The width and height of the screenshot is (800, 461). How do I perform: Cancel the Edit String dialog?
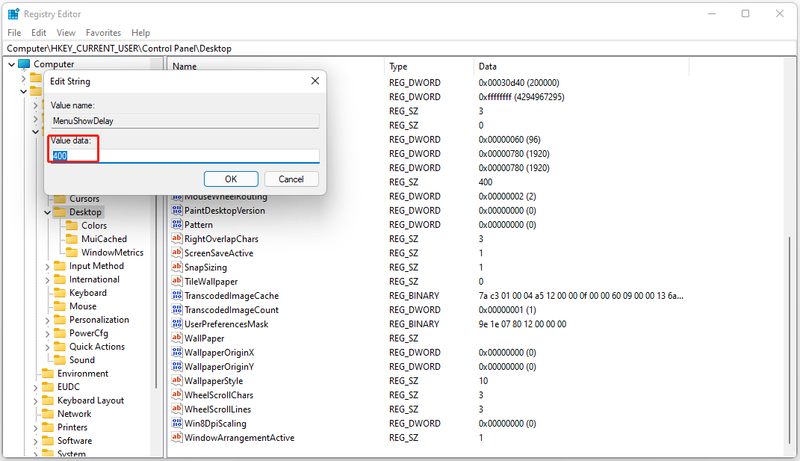(291, 179)
